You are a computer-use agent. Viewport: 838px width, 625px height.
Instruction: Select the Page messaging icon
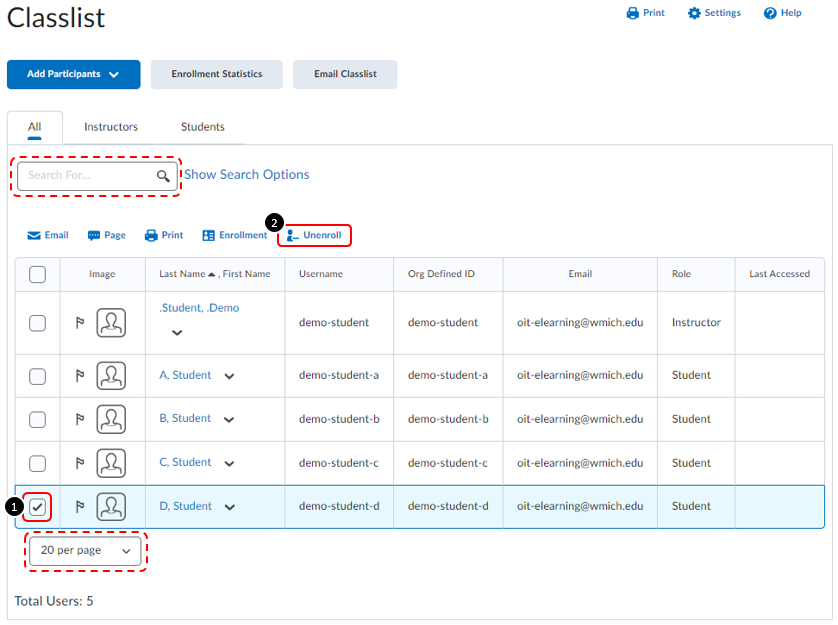click(x=104, y=235)
